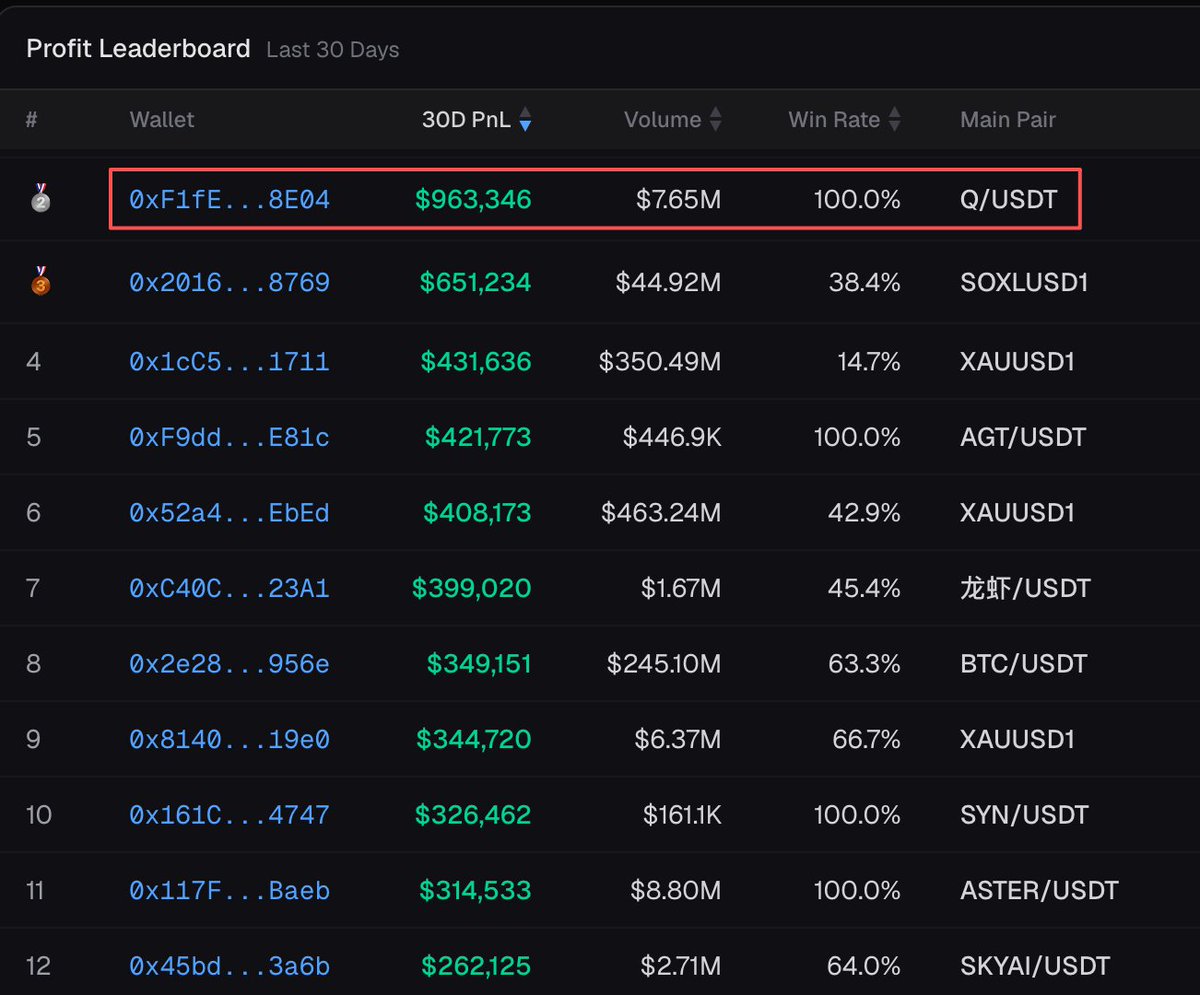The width and height of the screenshot is (1200, 995).
Task: Select the $399,020 PnL value
Action: [472, 588]
